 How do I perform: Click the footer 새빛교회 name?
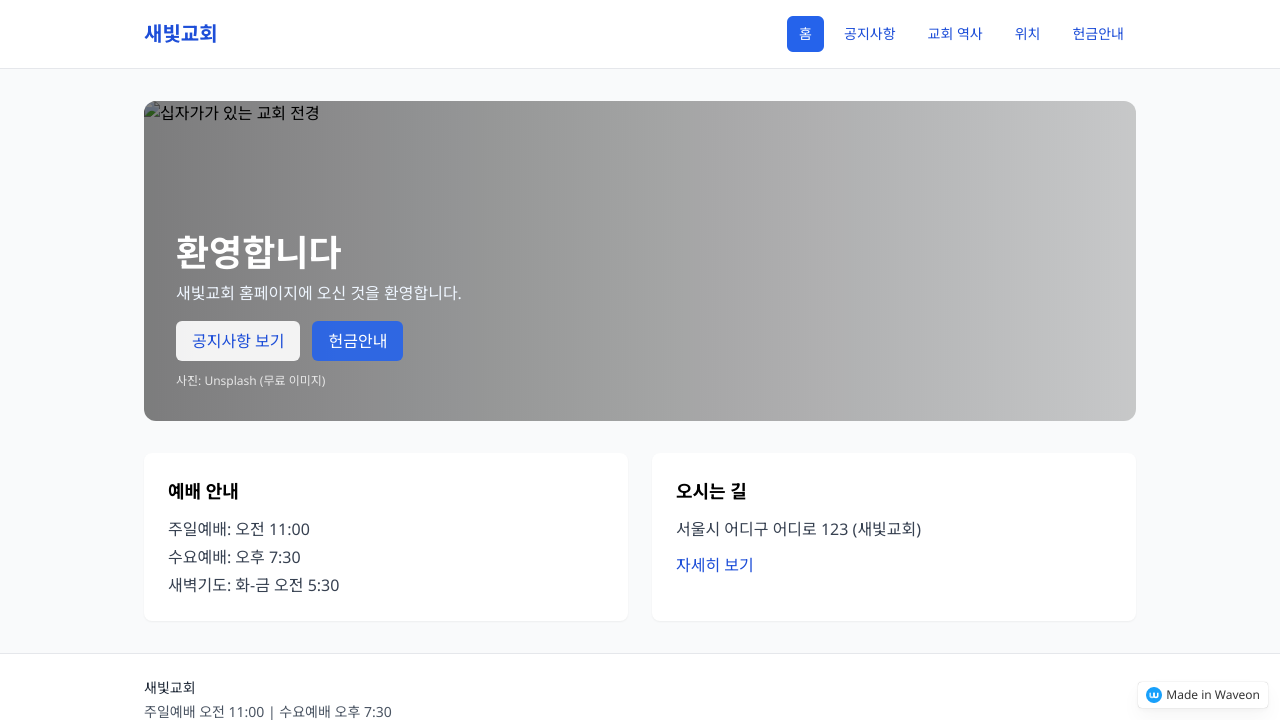coord(170,688)
